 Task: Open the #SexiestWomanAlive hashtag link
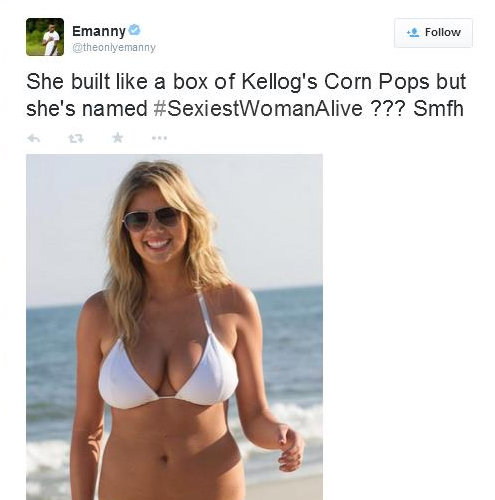coord(259,108)
